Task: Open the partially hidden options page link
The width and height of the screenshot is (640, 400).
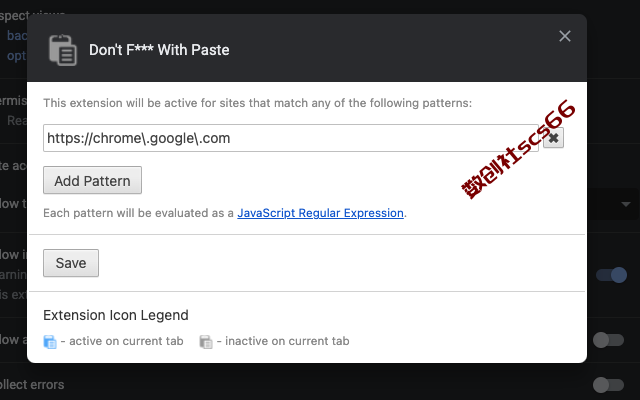Action: pos(16,56)
